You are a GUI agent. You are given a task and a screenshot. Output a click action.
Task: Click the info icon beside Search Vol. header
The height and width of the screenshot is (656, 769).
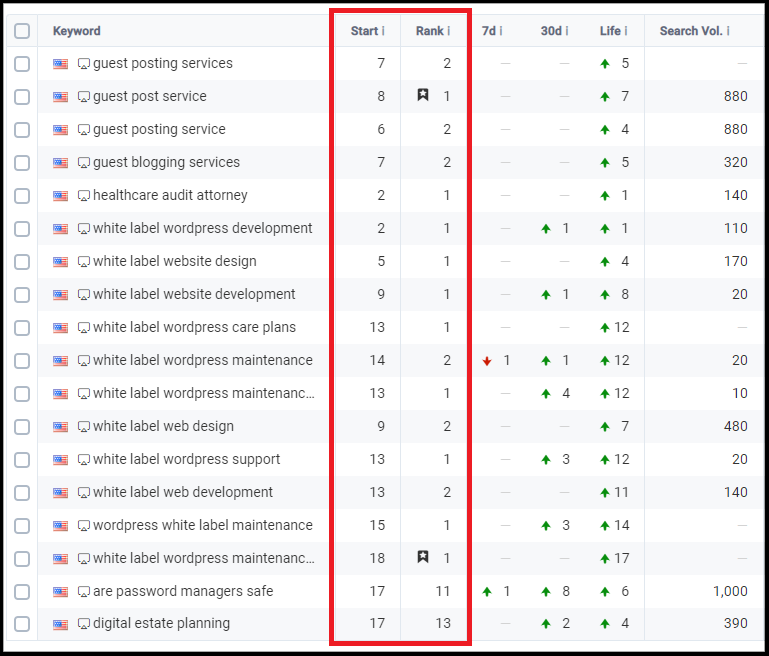point(728,31)
